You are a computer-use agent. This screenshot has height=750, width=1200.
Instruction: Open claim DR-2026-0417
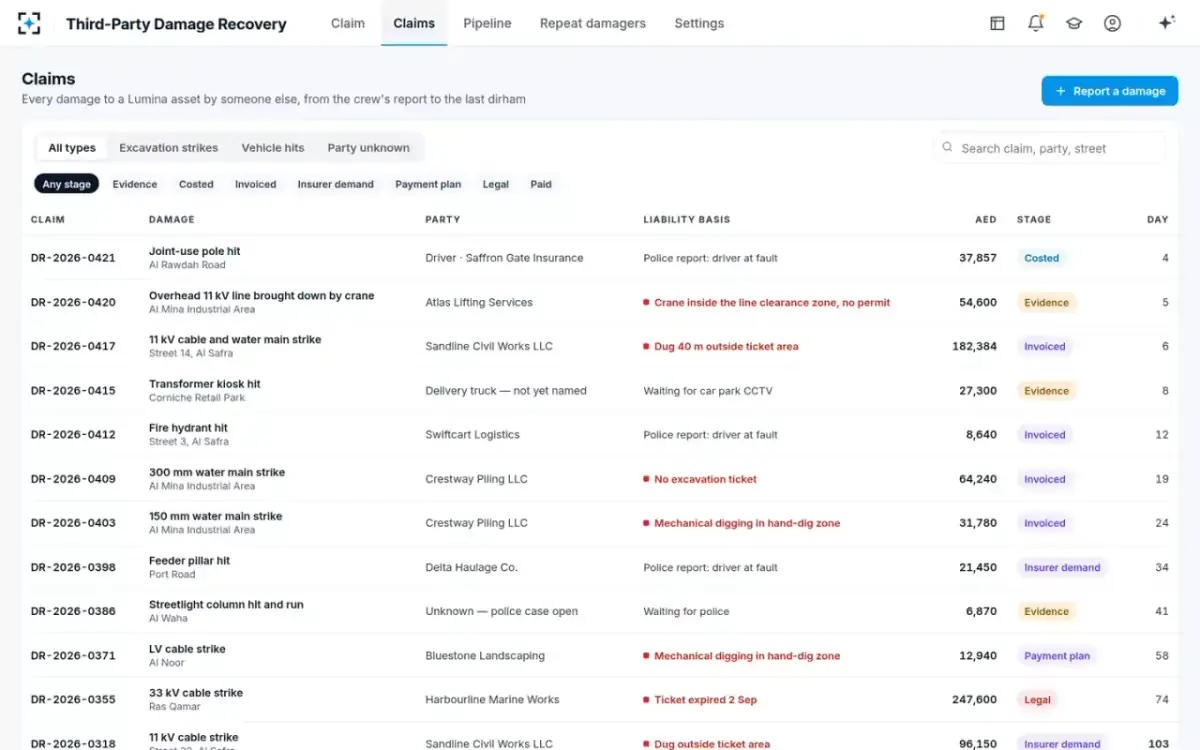coord(73,346)
